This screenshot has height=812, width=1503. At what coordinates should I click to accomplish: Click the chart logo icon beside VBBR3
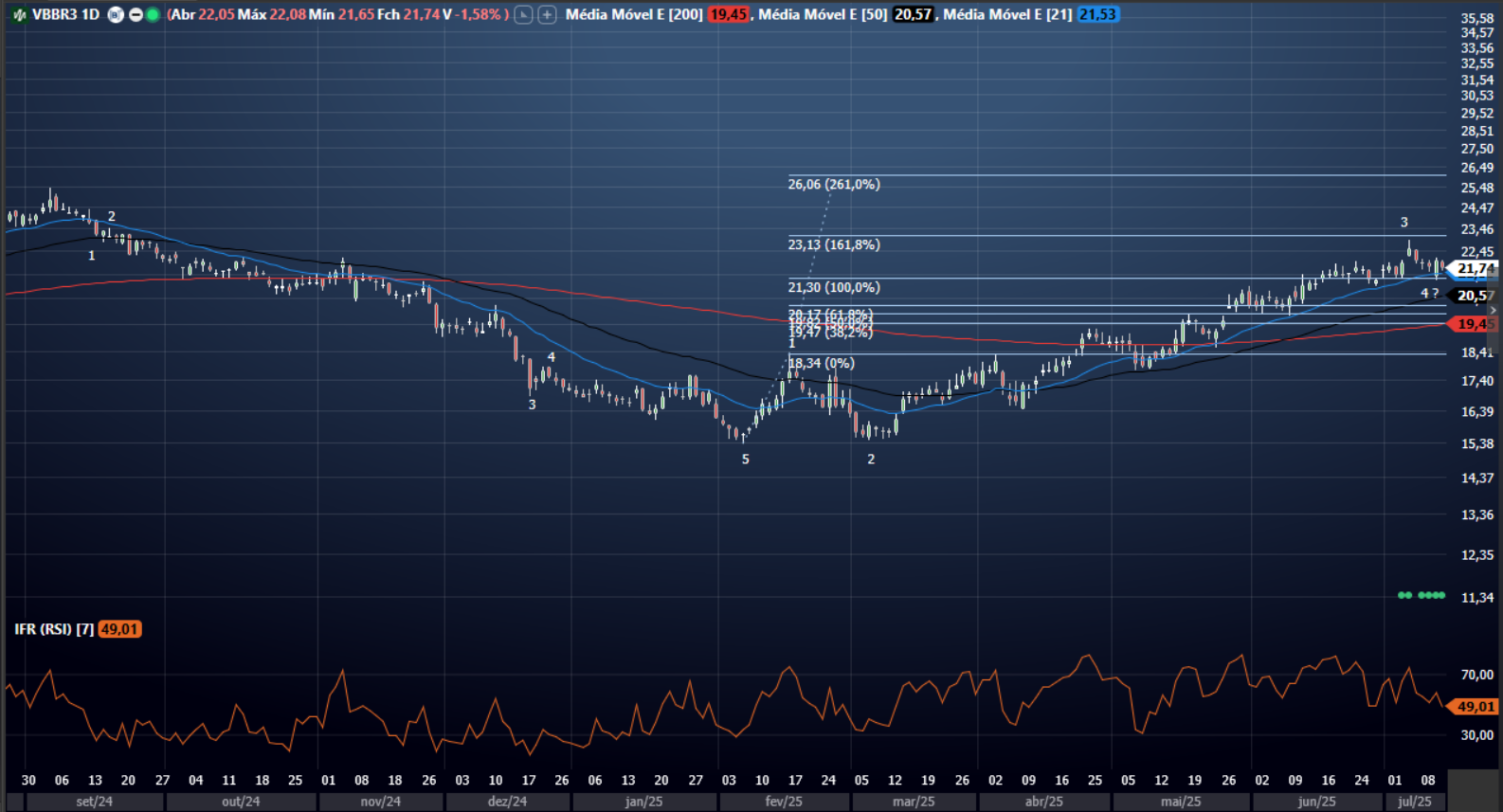18,15
